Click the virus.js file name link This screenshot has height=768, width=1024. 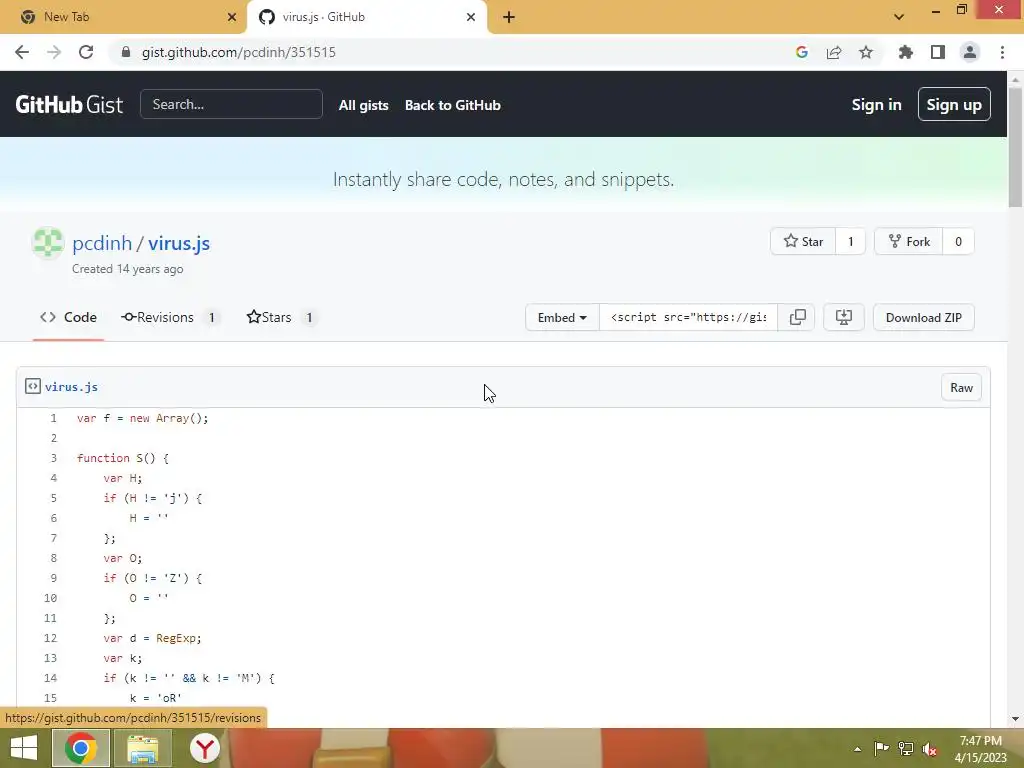pyautogui.click(x=71, y=387)
